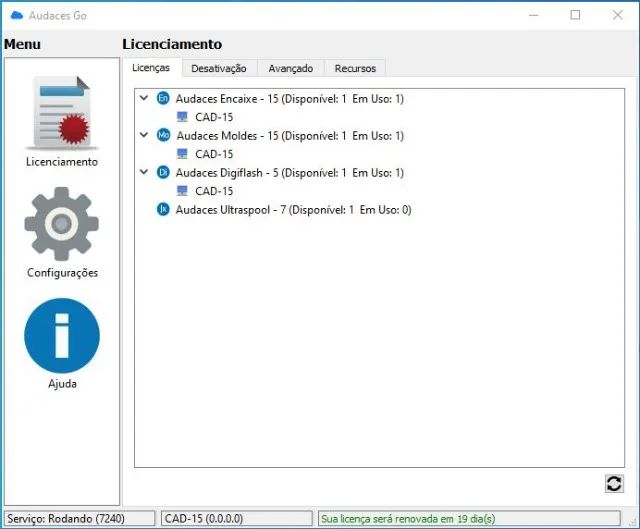Viewport: 640px width, 529px height.
Task: Select the Recursos tab
Action: click(355, 68)
